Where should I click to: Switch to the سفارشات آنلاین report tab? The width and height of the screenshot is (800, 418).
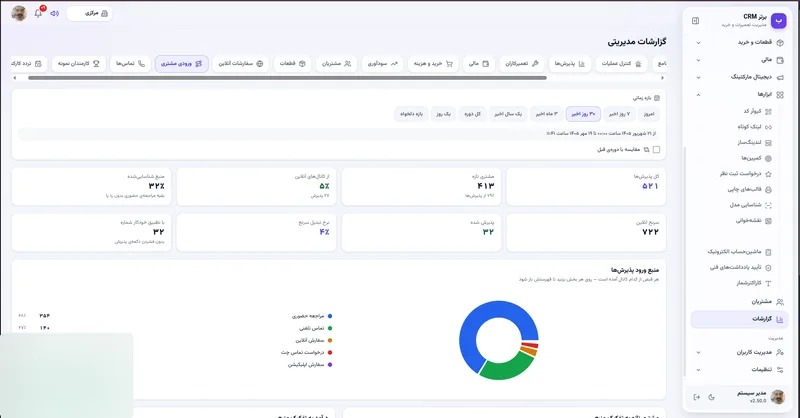pos(240,64)
